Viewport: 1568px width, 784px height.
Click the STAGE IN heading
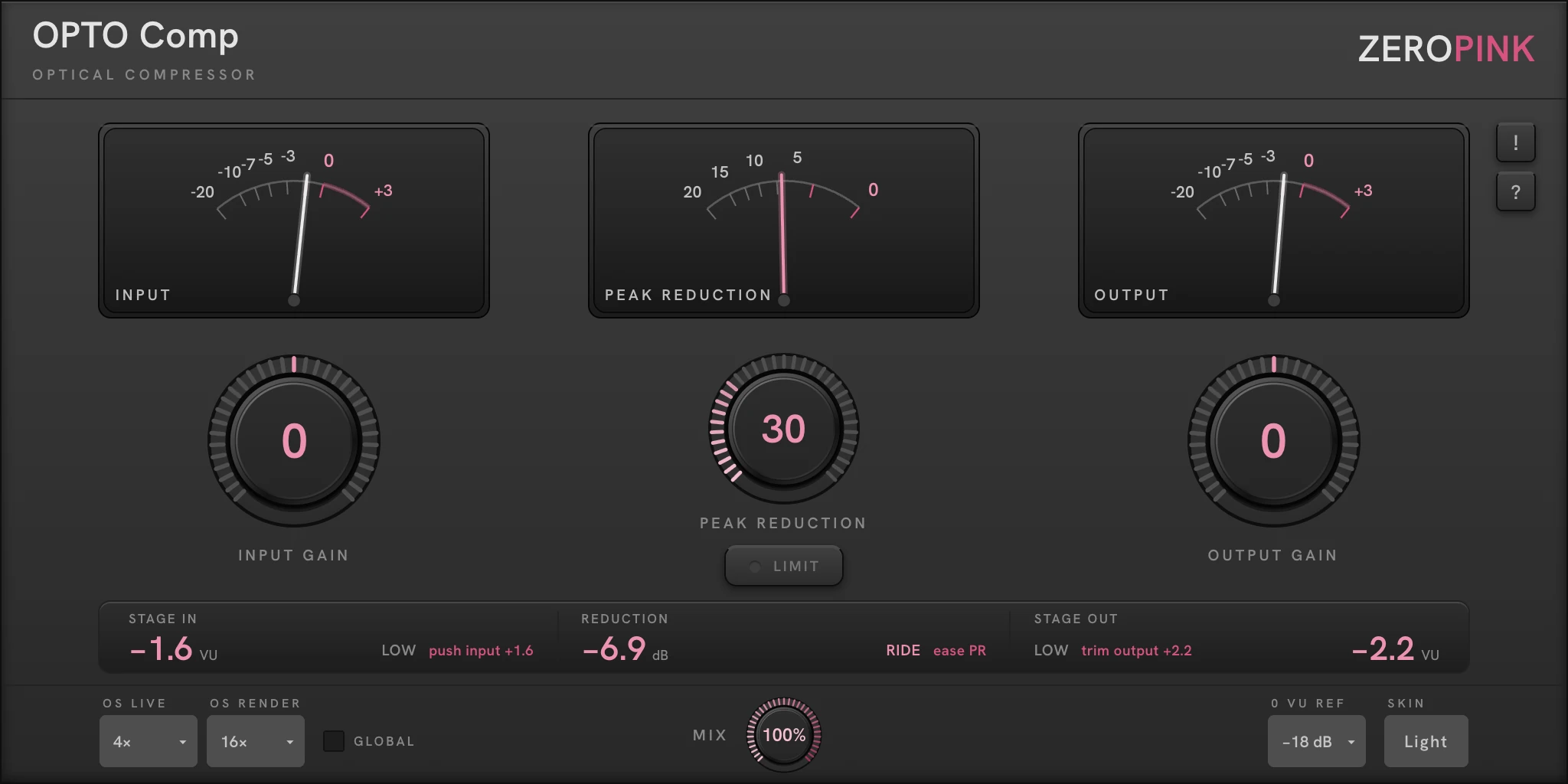pyautogui.click(x=163, y=619)
